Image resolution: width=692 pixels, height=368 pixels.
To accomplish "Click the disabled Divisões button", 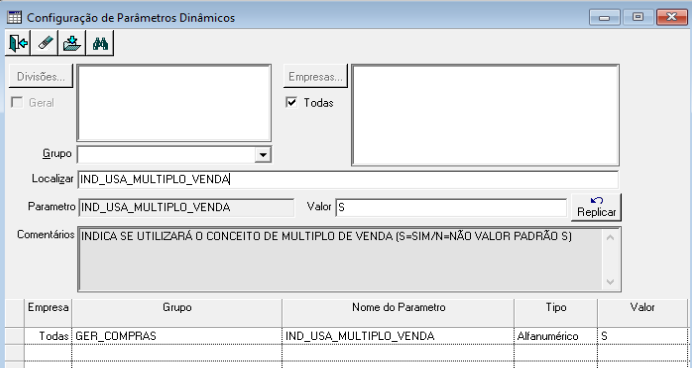I will tap(41, 76).
